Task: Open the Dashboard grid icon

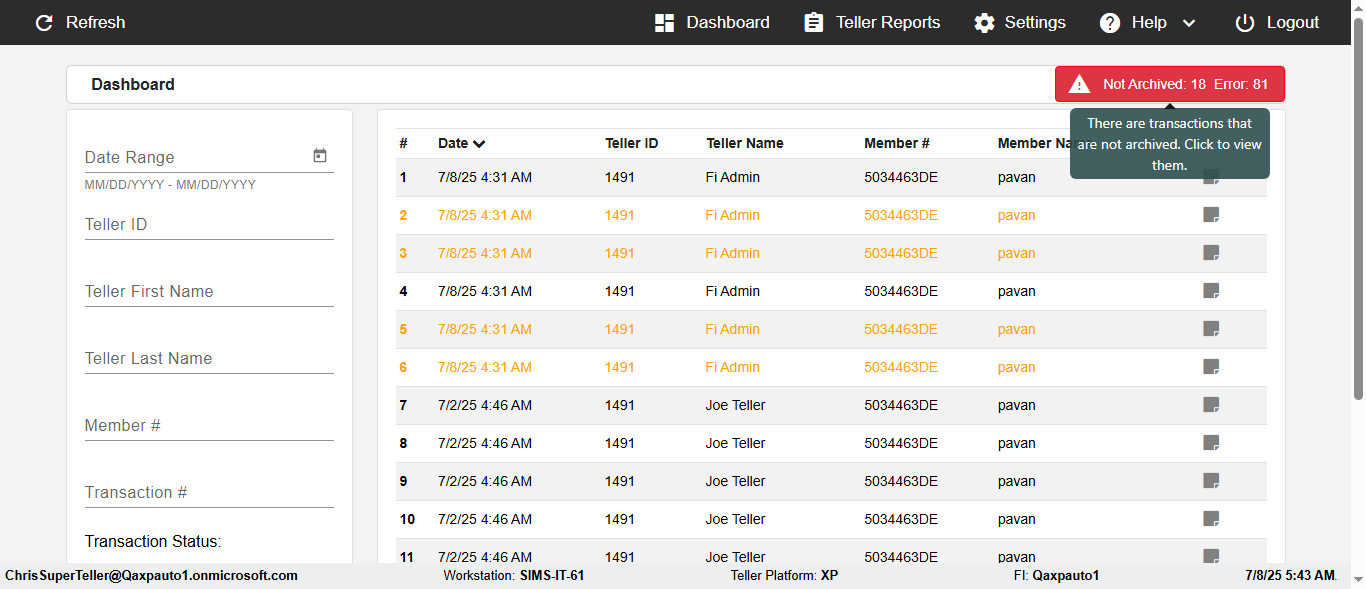Action: point(664,23)
